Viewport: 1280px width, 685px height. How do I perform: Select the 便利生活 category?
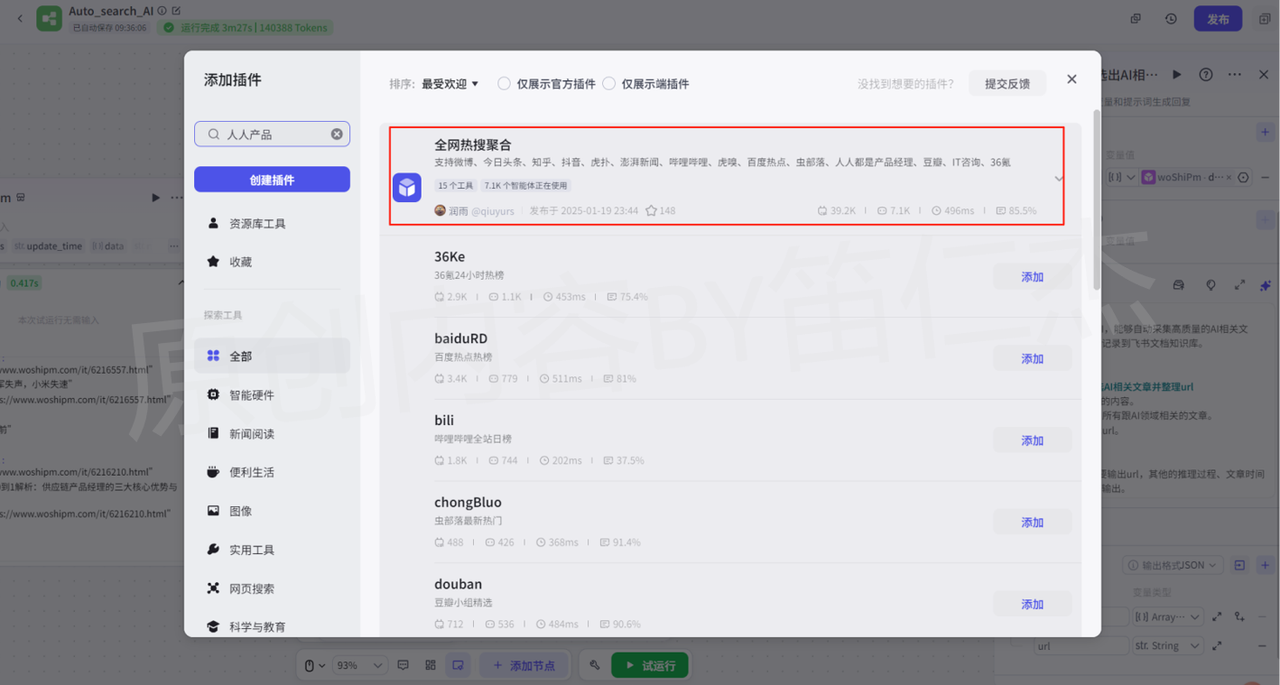272,472
